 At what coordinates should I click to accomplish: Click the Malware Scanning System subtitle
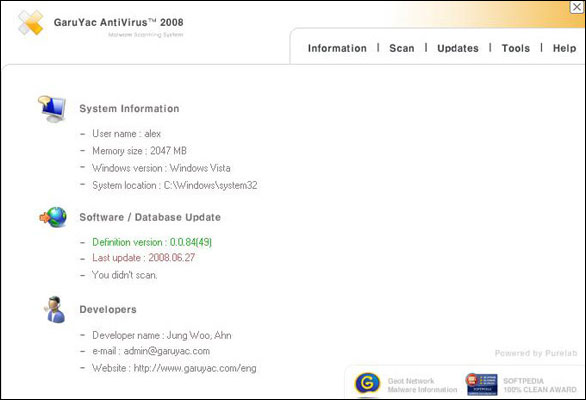coord(146,35)
